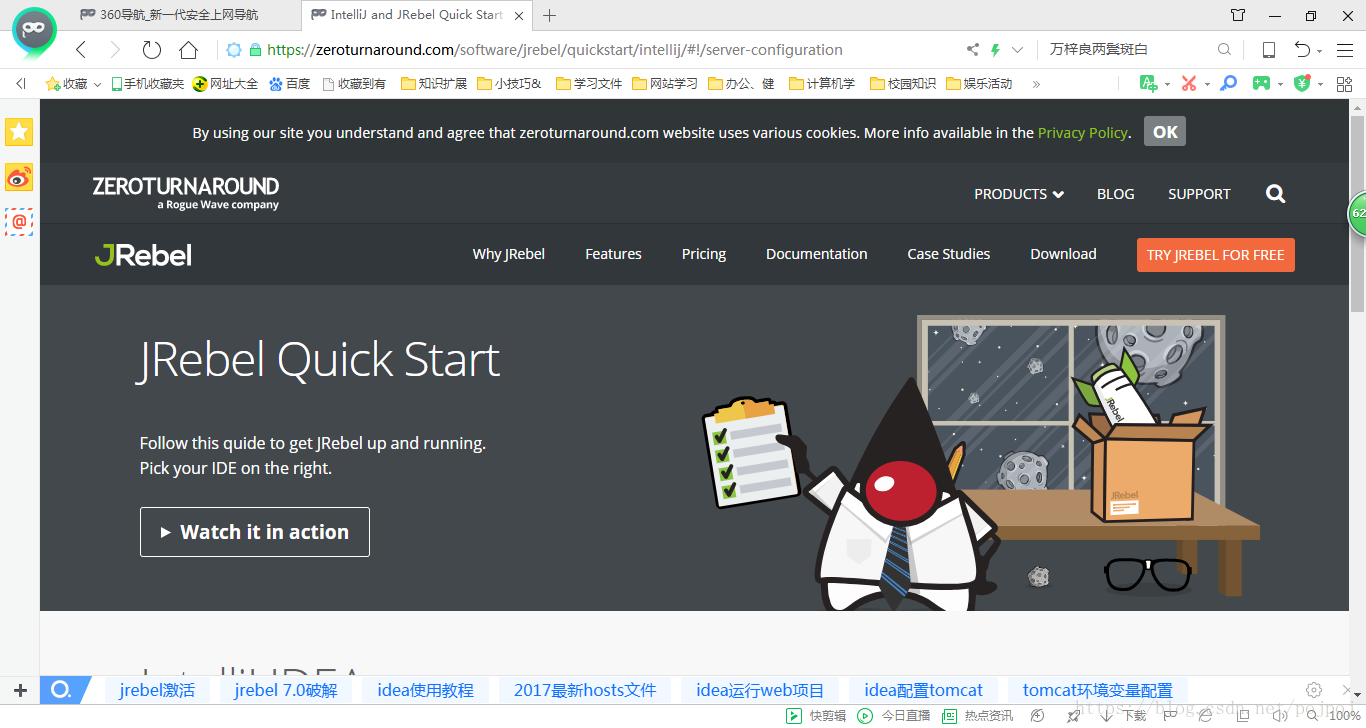Open the 知识扩展 bookmark folder
The width and height of the screenshot is (1366, 728).
pos(433,84)
